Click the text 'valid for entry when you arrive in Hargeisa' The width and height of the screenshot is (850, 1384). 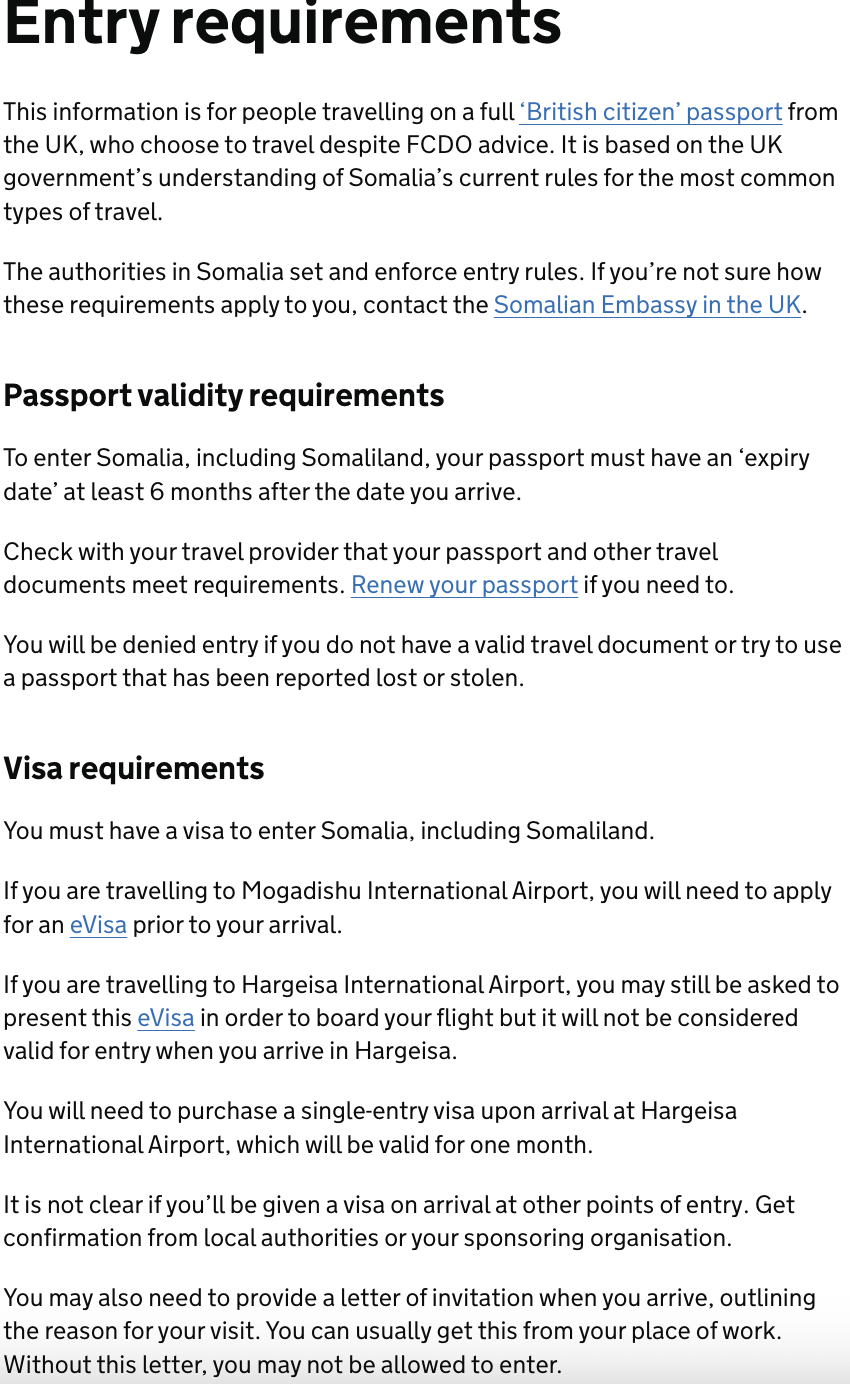[x=230, y=1051]
